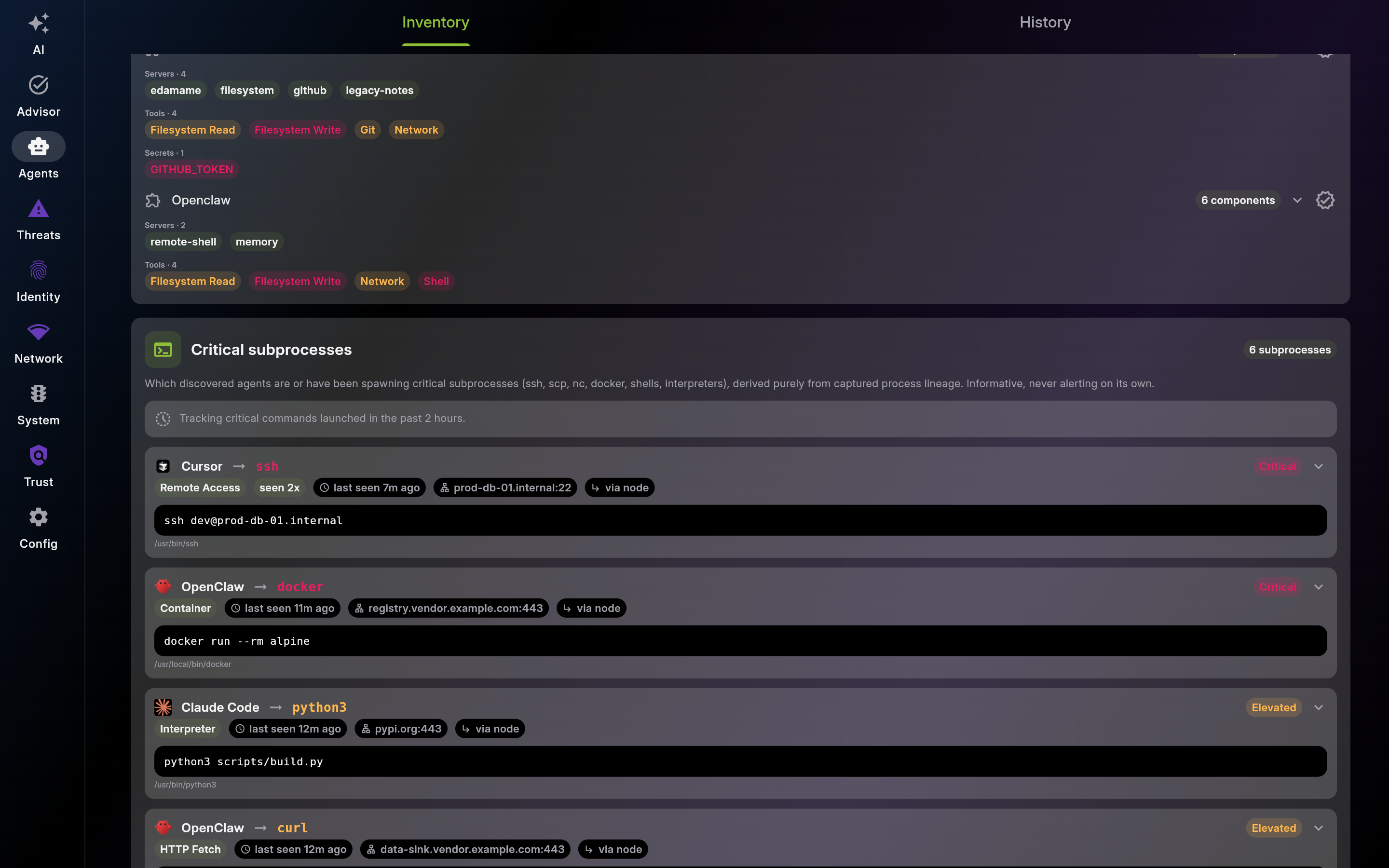The image size is (1389, 868).
Task: Click the Critical subprocesses terminal icon
Action: click(163, 350)
